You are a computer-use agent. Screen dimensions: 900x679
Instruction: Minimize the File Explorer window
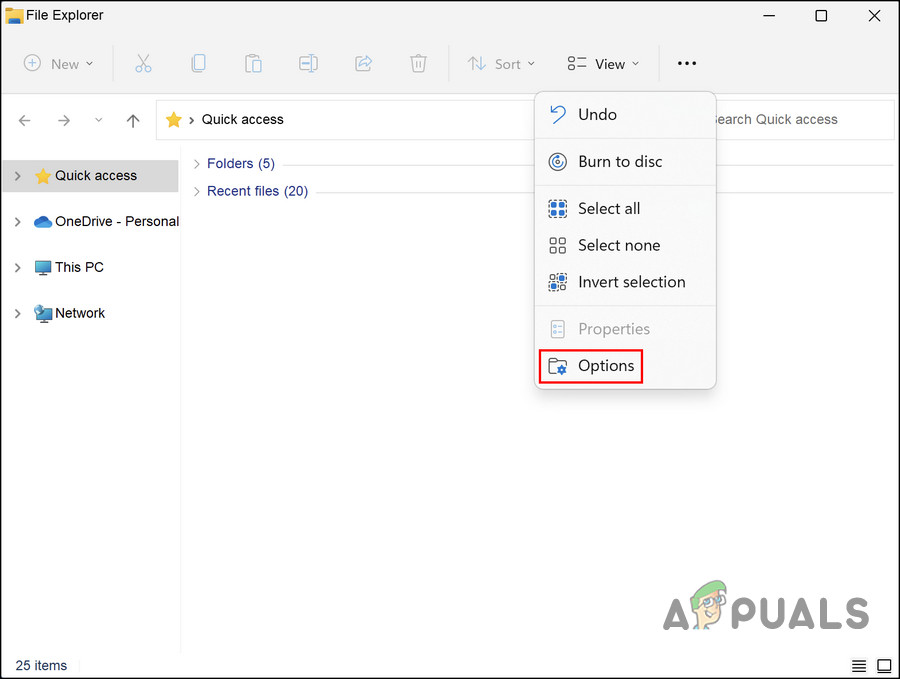pyautogui.click(x=769, y=15)
